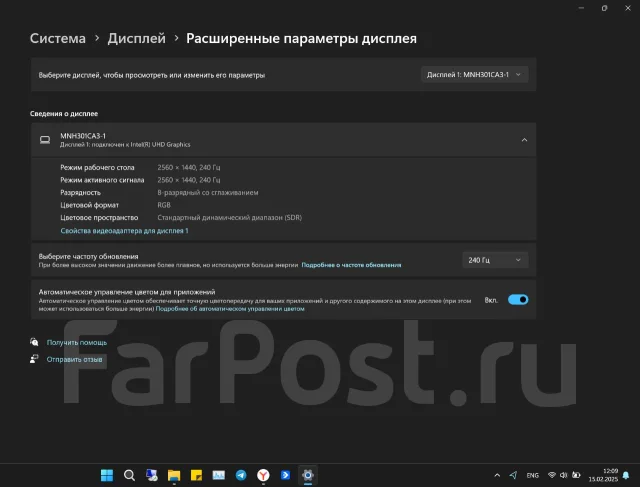640x487 pixels.
Task: Open Свойства видеоадаптера для дисплея 1 link
Action: pyautogui.click(x=124, y=231)
